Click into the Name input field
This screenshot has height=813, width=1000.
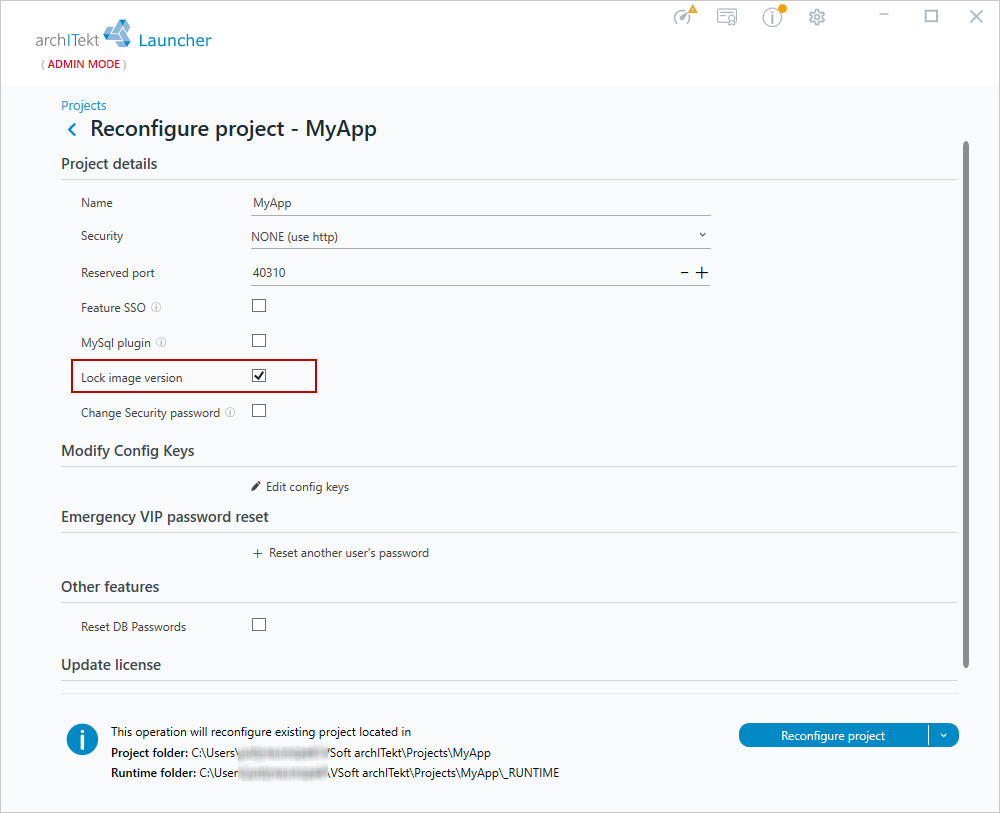480,203
